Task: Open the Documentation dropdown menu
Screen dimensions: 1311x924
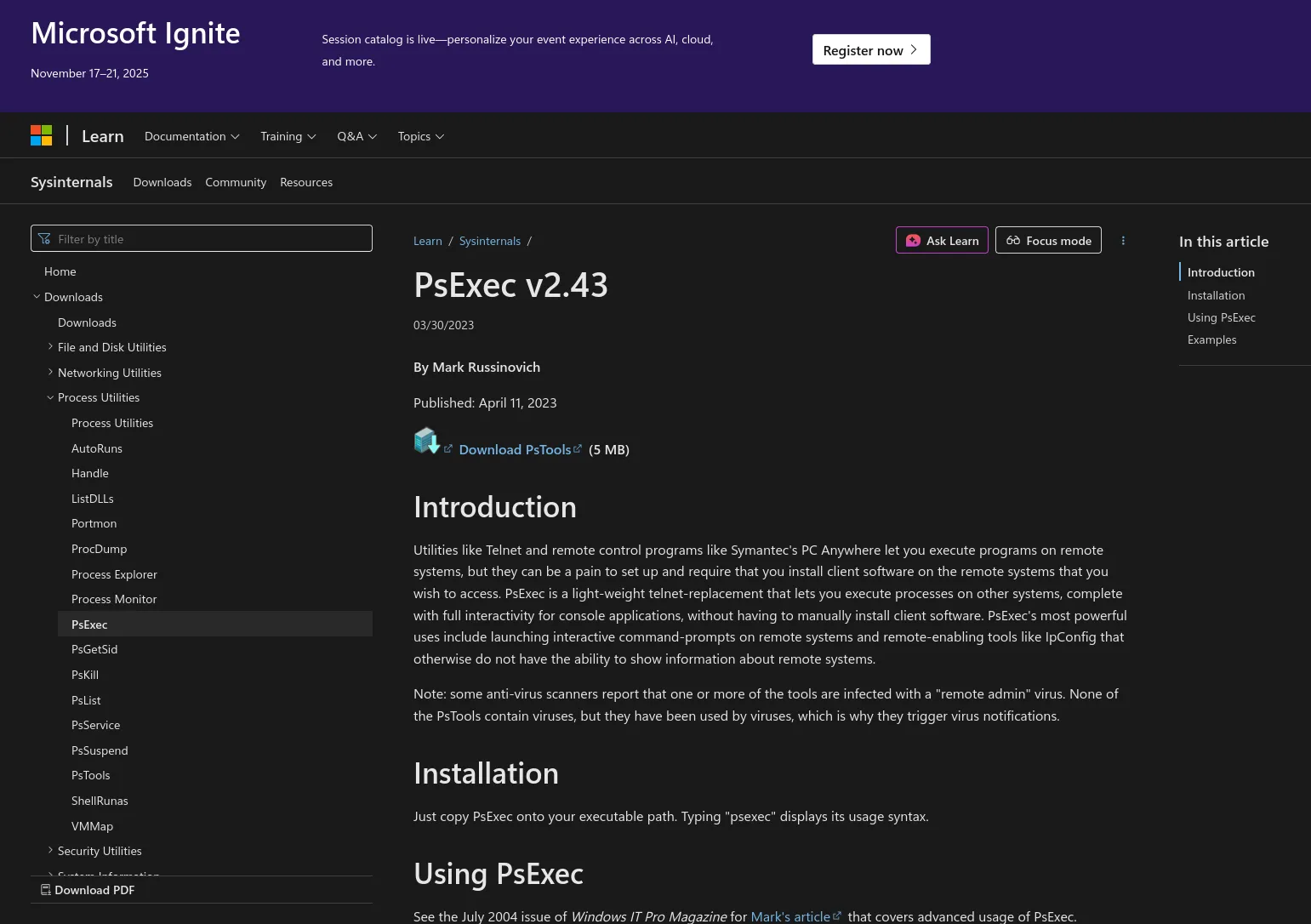Action: (x=192, y=137)
